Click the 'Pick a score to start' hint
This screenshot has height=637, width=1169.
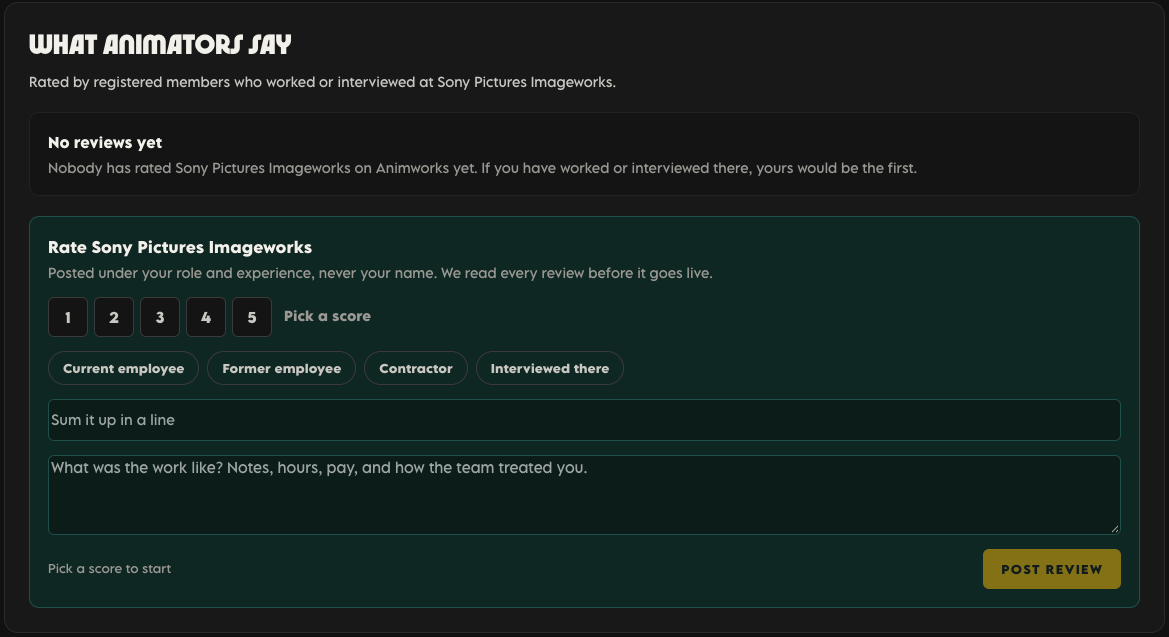pos(110,568)
